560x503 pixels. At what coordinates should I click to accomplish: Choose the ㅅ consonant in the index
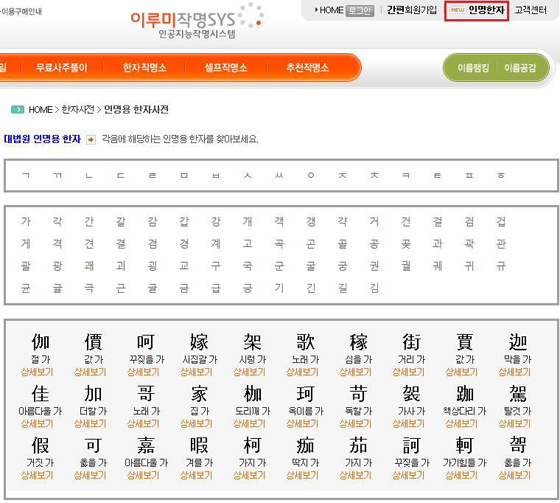pyautogui.click(x=247, y=175)
